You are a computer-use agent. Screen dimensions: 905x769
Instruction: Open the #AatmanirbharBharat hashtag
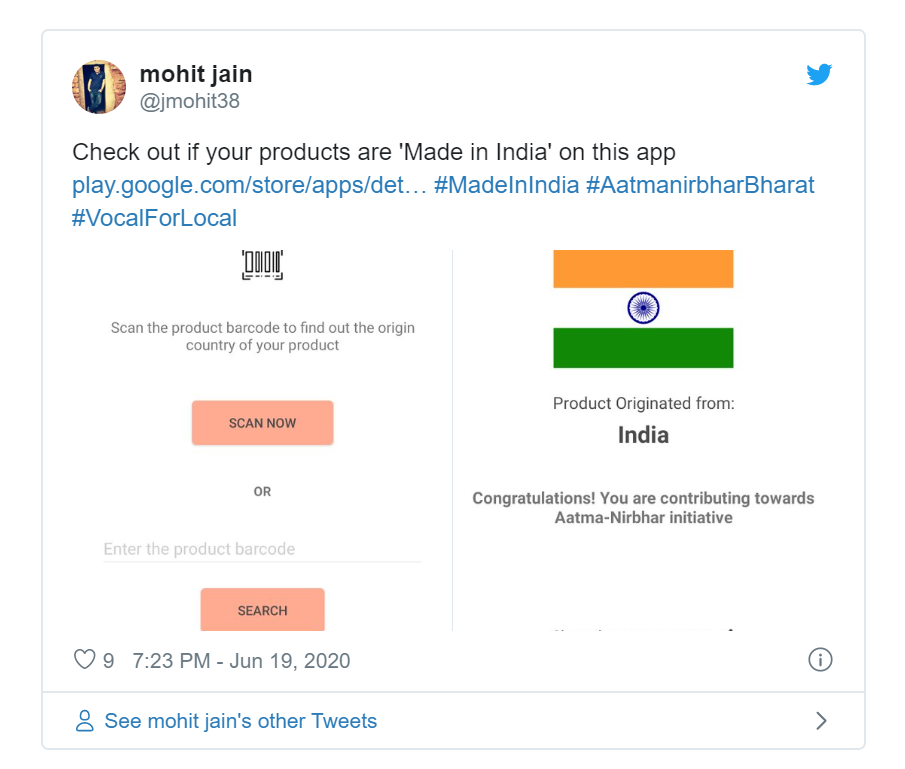point(700,186)
